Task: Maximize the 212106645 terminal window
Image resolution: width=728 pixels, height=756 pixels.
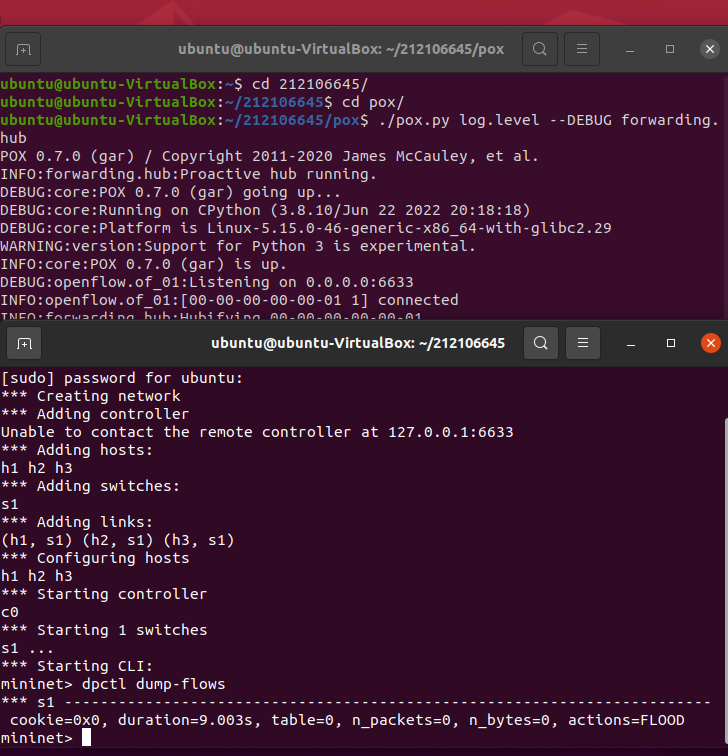Action: pyautogui.click(x=671, y=343)
